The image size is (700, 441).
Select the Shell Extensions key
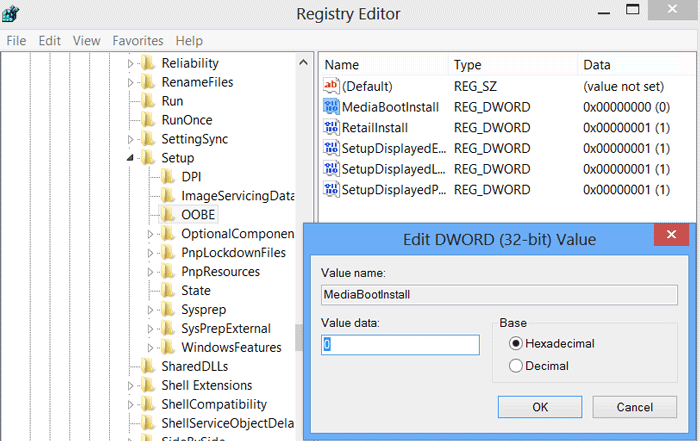click(x=207, y=385)
